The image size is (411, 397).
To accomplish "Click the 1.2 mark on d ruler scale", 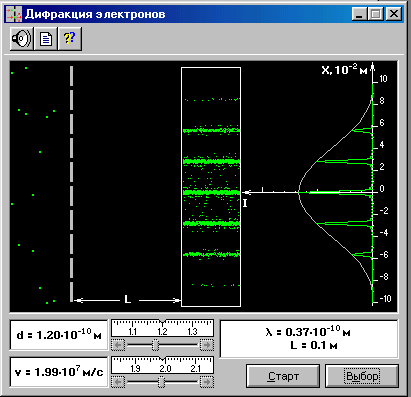I will [x=162, y=331].
